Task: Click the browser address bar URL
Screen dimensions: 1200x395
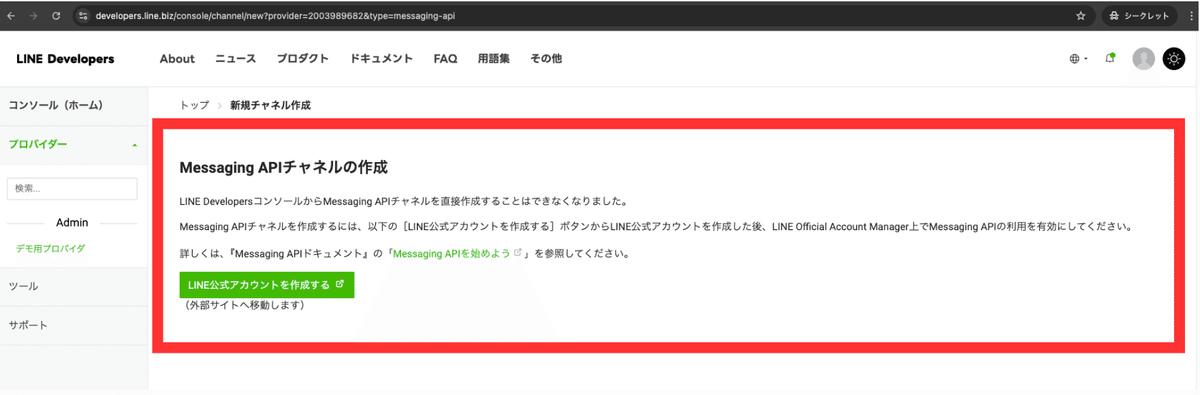Action: [x=275, y=16]
